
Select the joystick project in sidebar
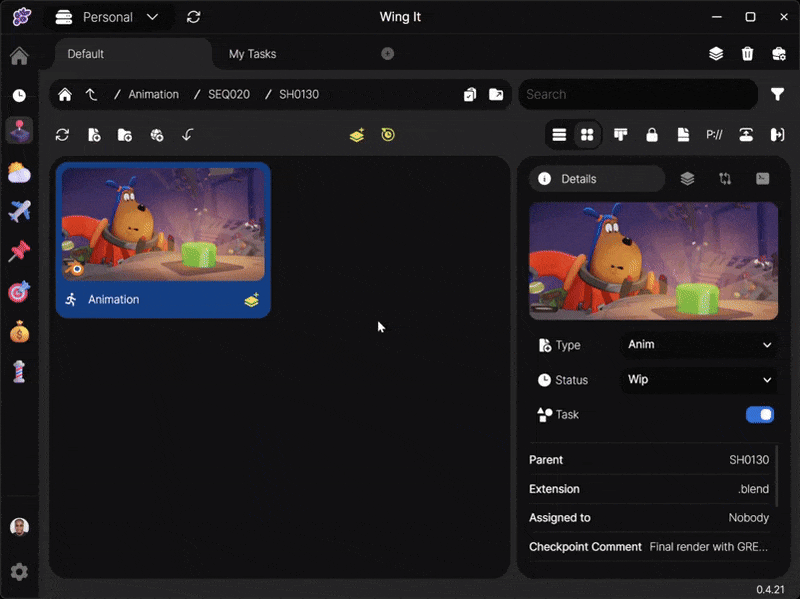[x=19, y=131]
